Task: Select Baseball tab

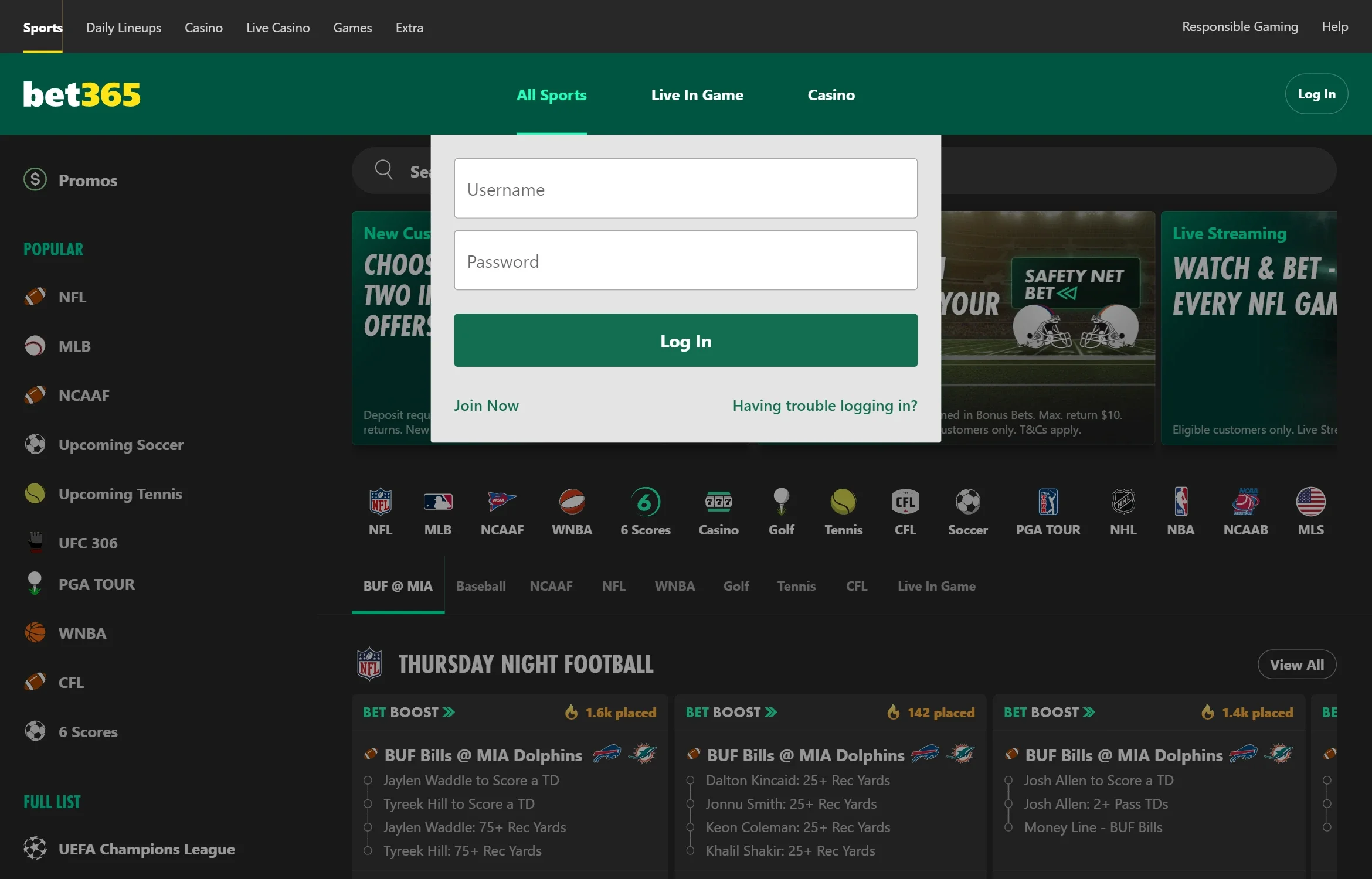Action: pos(481,586)
